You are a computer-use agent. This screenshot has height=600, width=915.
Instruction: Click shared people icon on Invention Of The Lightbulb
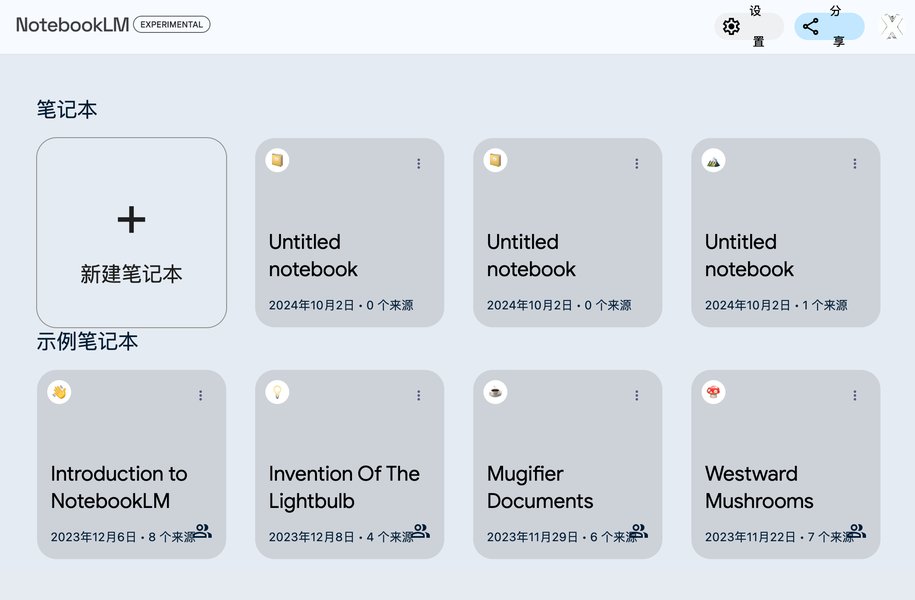(x=421, y=531)
